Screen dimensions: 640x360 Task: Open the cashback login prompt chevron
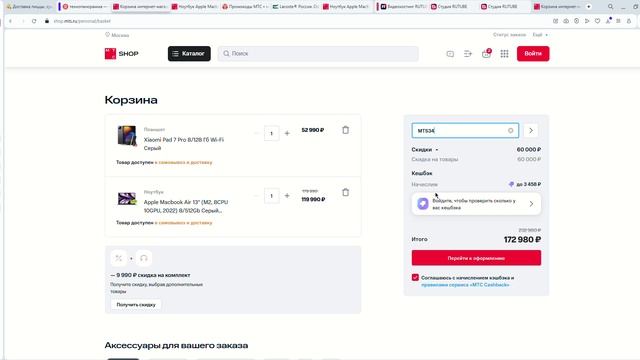(x=531, y=204)
